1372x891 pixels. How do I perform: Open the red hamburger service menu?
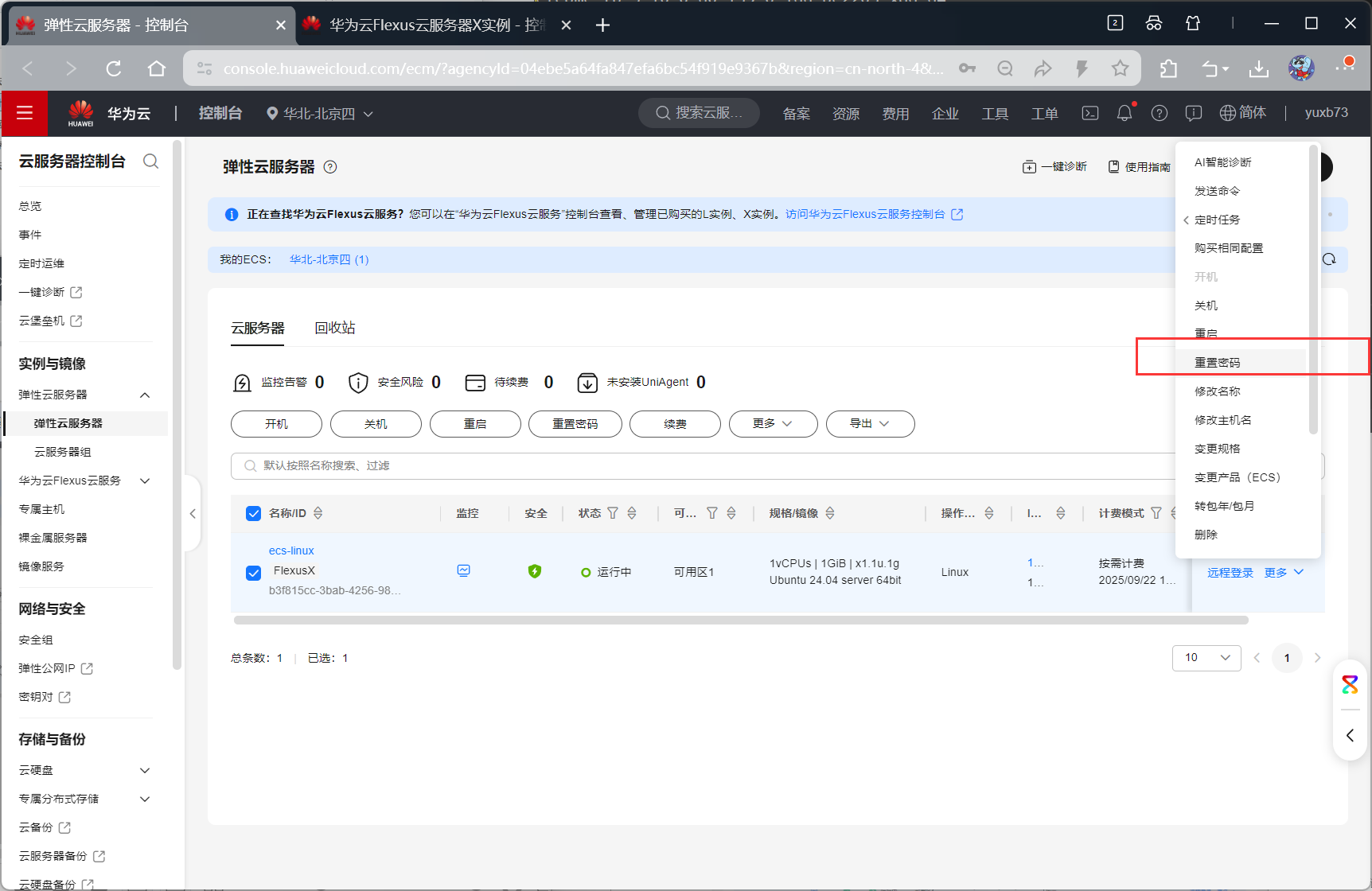point(25,113)
